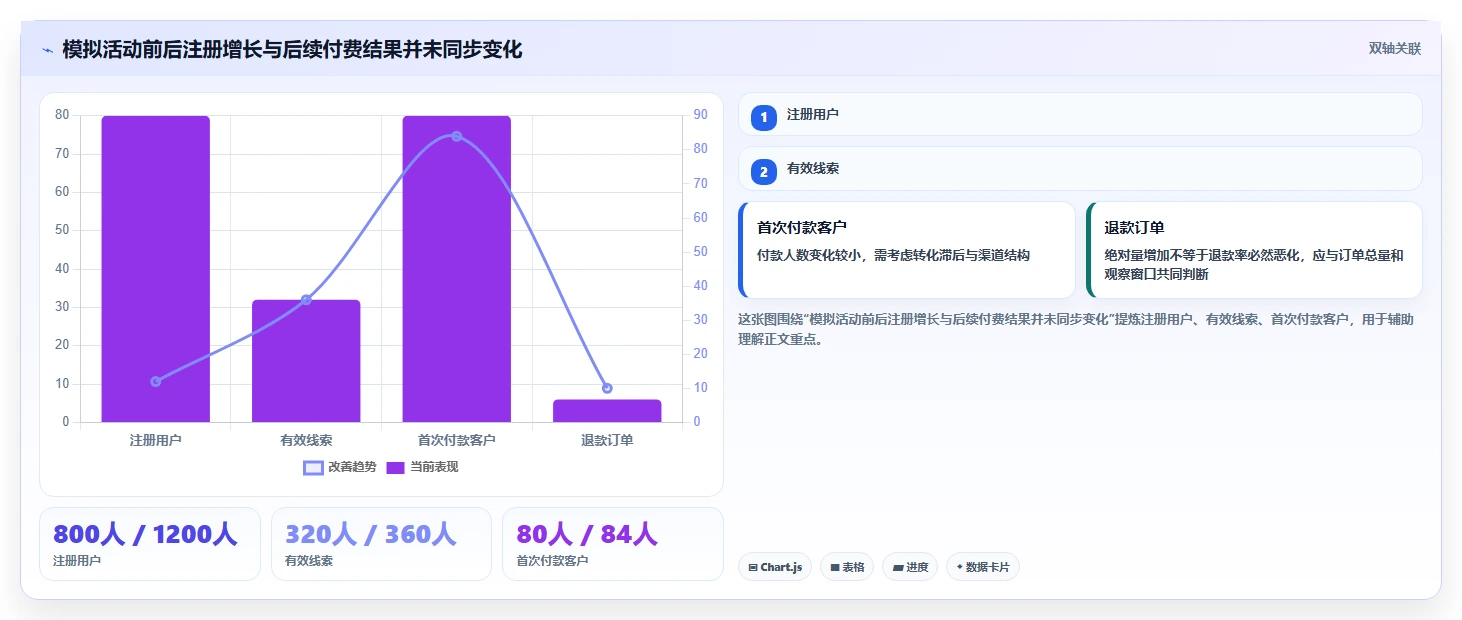The height and width of the screenshot is (620, 1462).
Task: Click the 首次付款客户 x-axis label
Action: (457, 440)
